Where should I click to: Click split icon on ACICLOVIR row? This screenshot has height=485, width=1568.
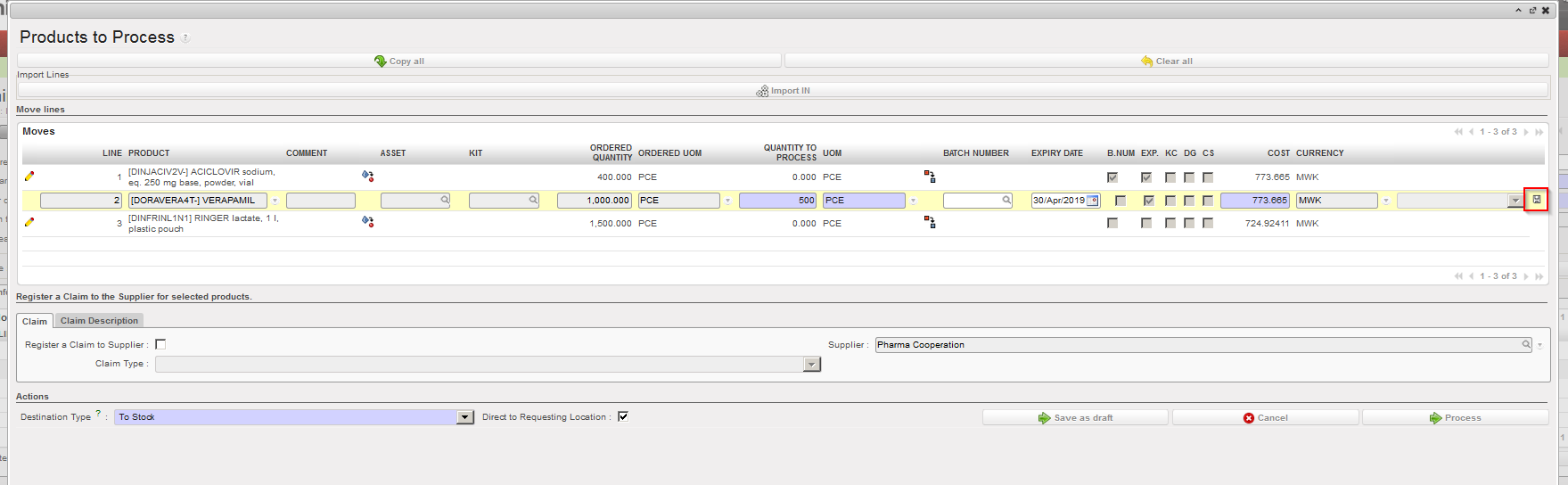click(930, 177)
